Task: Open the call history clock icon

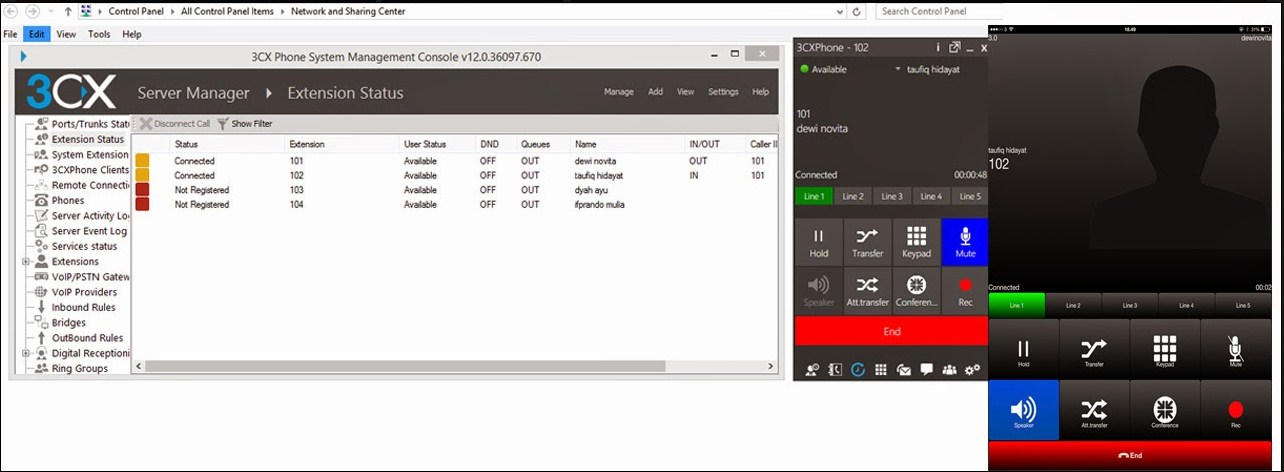Action: coord(858,369)
